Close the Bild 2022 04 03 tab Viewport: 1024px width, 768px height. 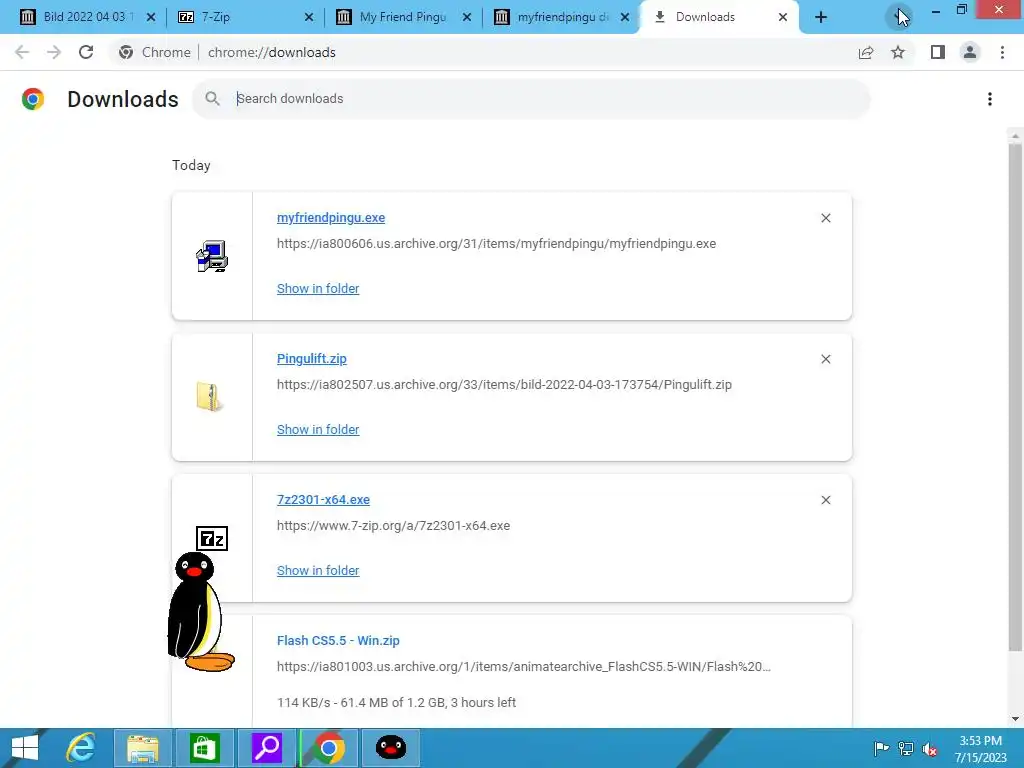tap(151, 18)
